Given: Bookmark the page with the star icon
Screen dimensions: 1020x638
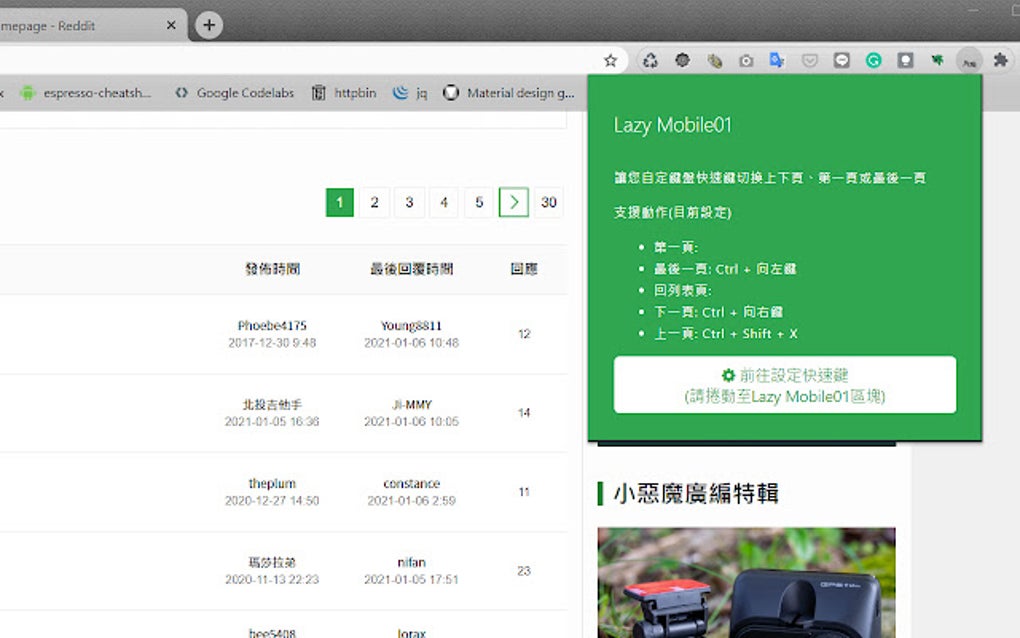Looking at the screenshot, I should click(610, 60).
